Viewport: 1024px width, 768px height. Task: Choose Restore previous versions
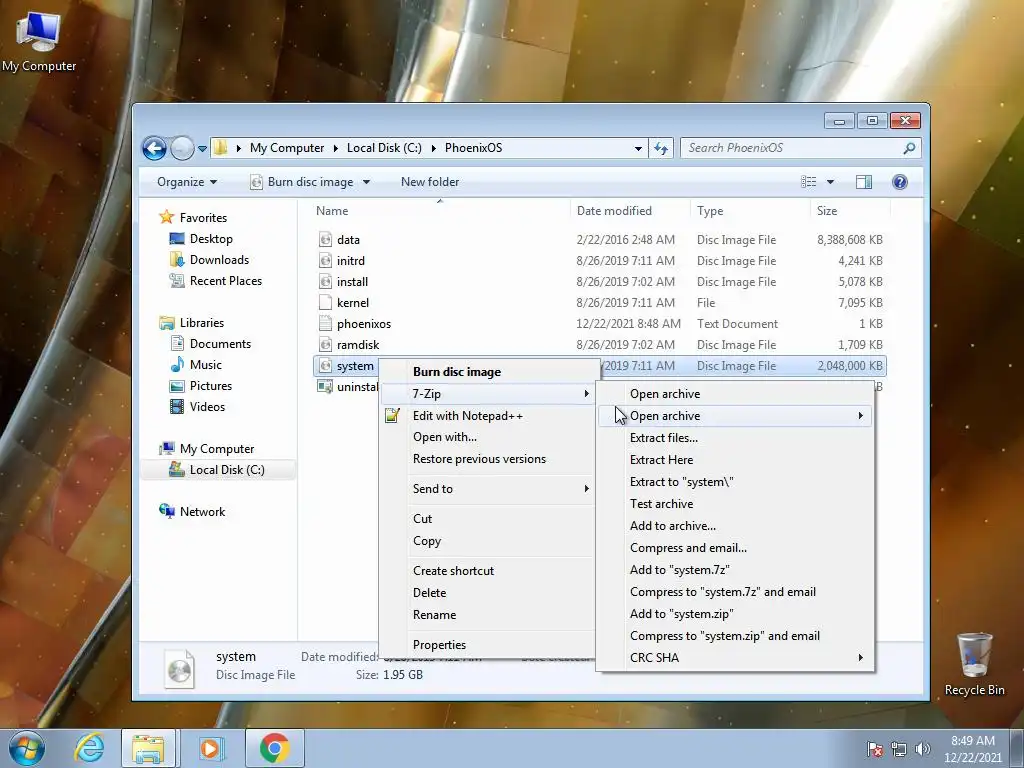coord(487,459)
